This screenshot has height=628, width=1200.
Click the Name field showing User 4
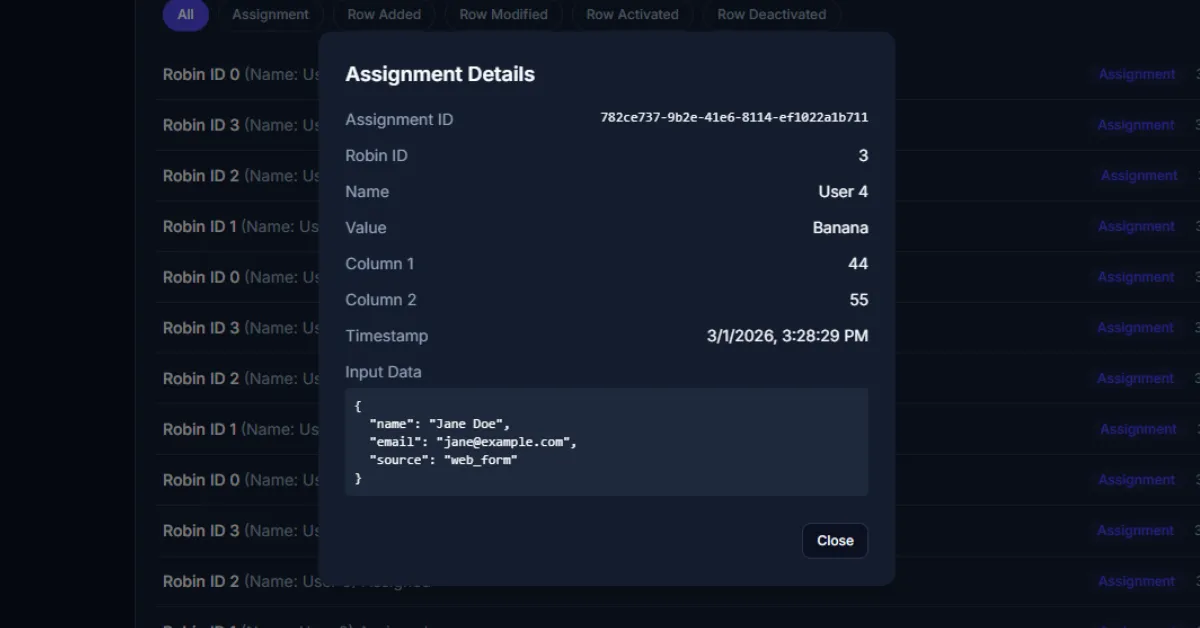[x=843, y=191]
